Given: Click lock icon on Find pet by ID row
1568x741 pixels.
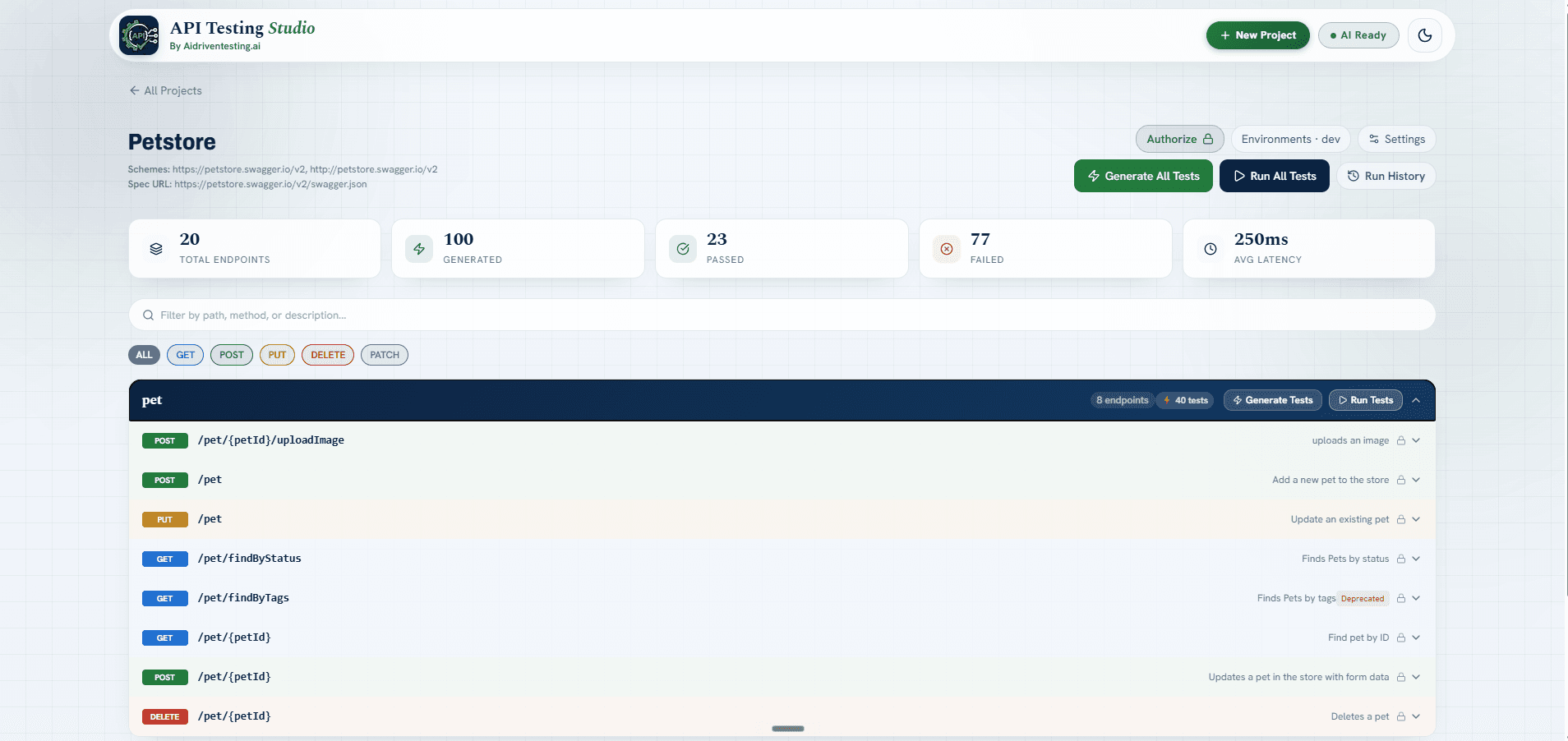Looking at the screenshot, I should pyautogui.click(x=1401, y=637).
